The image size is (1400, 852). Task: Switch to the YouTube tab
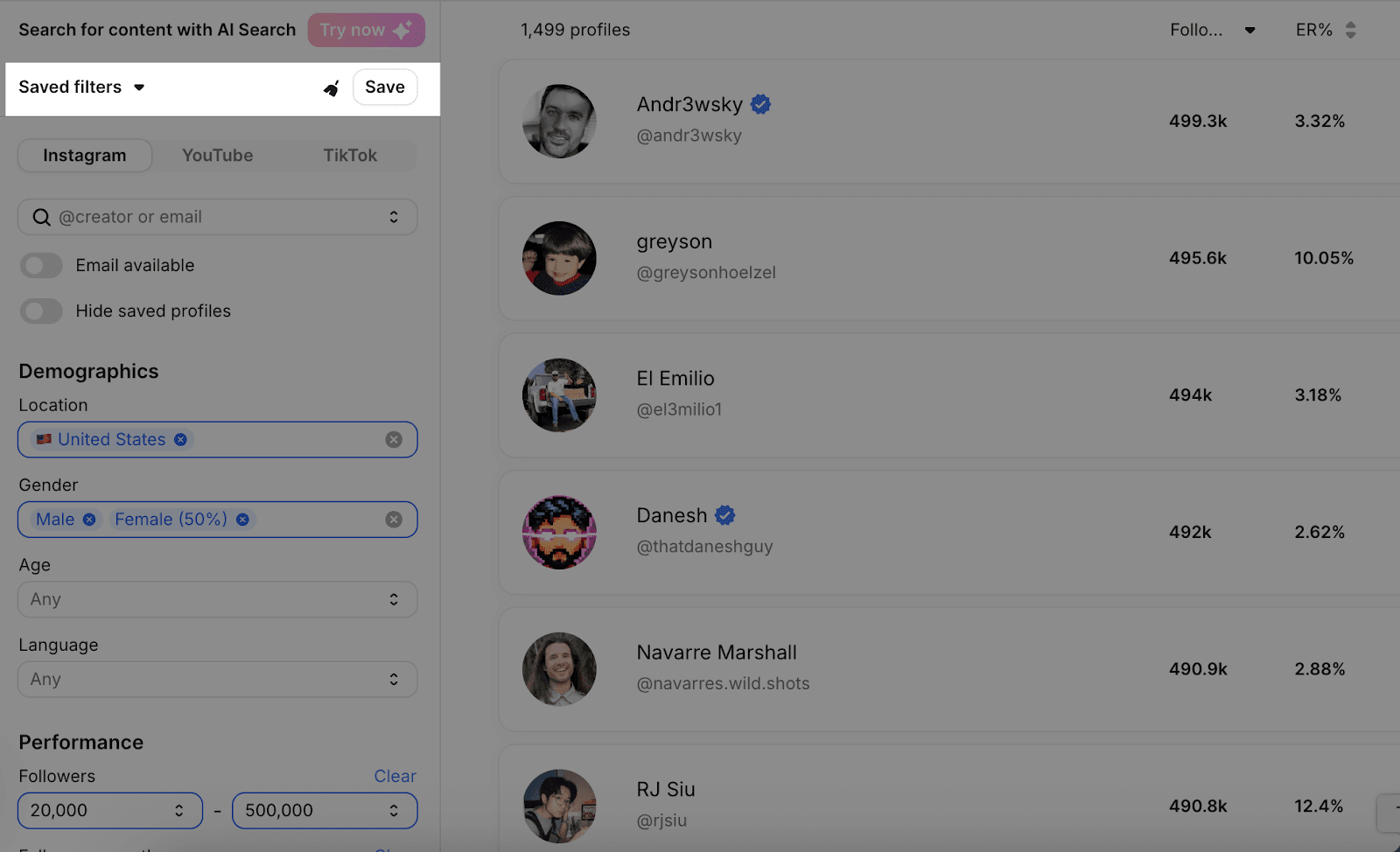[218, 155]
